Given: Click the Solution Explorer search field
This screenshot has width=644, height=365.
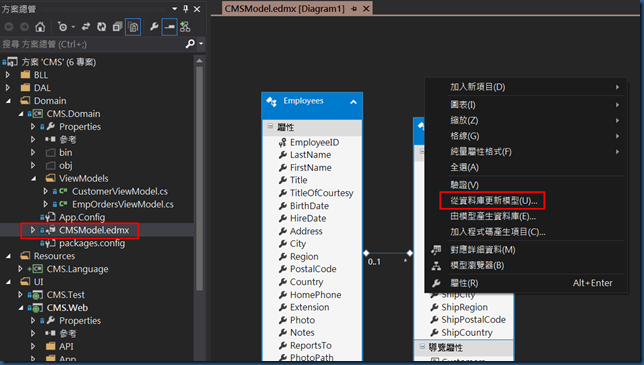Looking at the screenshot, I should 92,44.
